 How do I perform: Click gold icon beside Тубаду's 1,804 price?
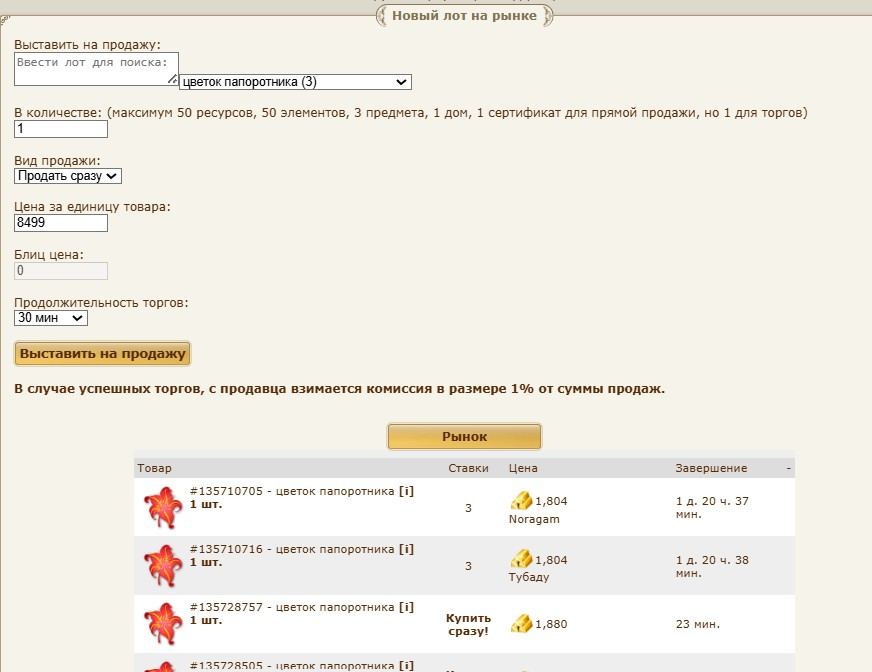(521, 559)
